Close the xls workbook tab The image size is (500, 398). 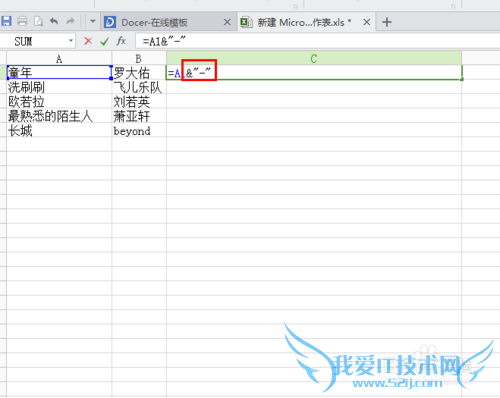[x=367, y=22]
